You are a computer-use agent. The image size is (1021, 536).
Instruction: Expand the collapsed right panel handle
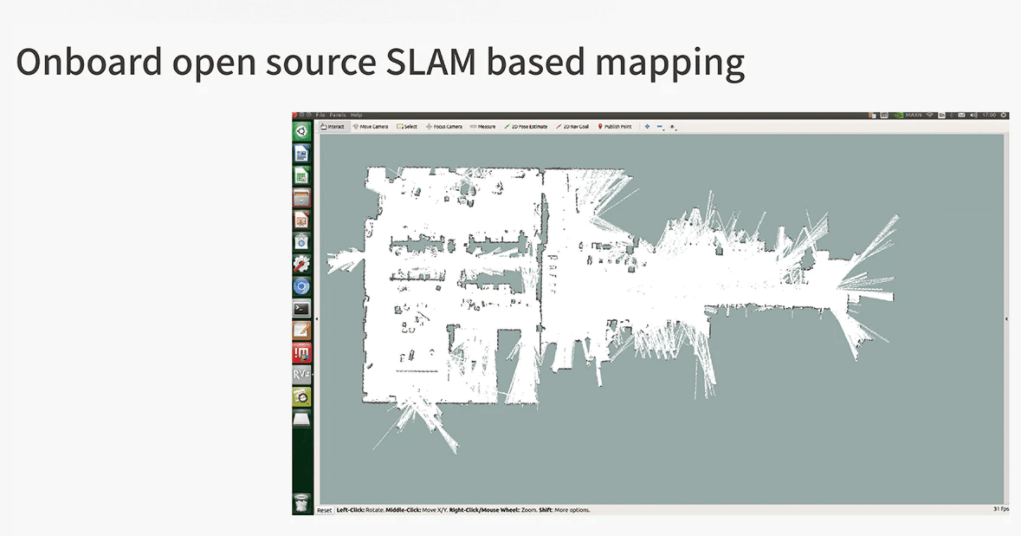[1006, 319]
